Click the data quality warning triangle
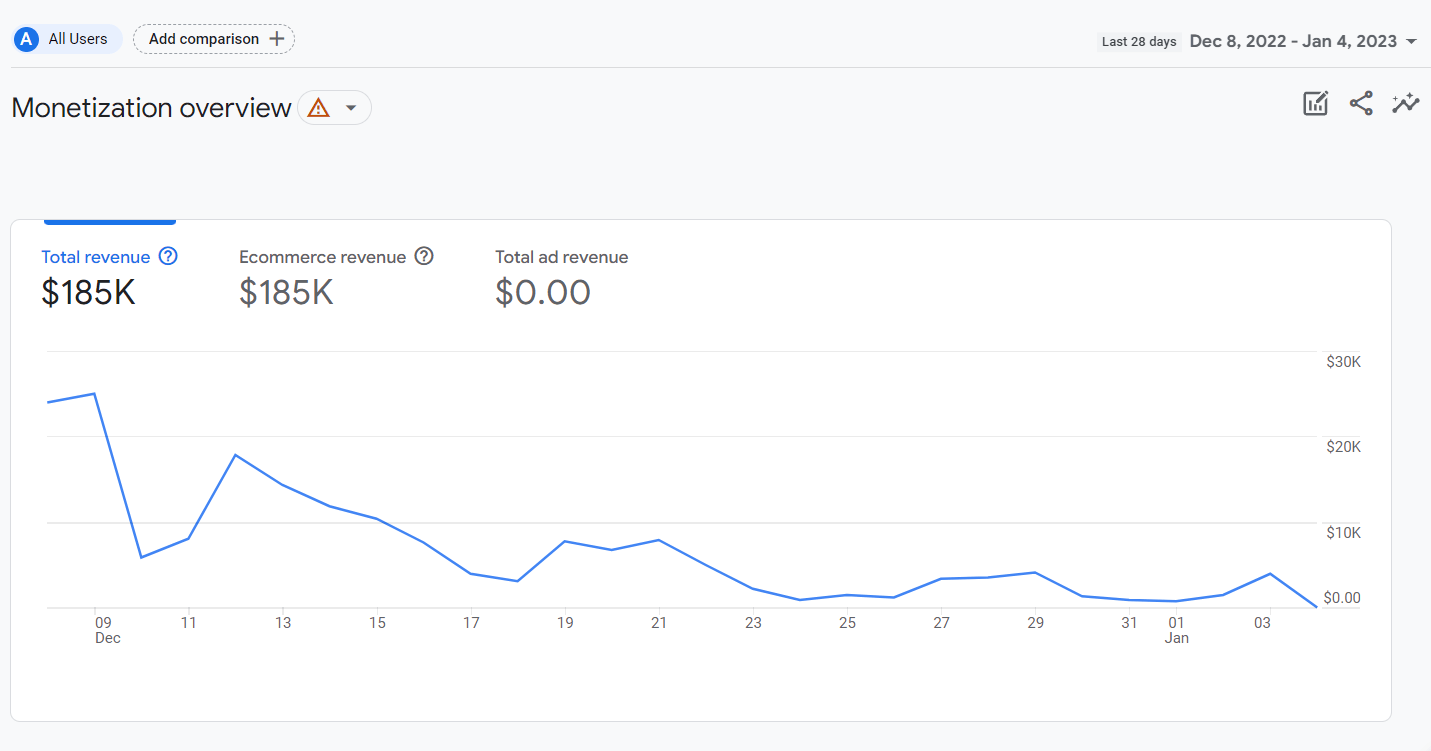 click(318, 107)
